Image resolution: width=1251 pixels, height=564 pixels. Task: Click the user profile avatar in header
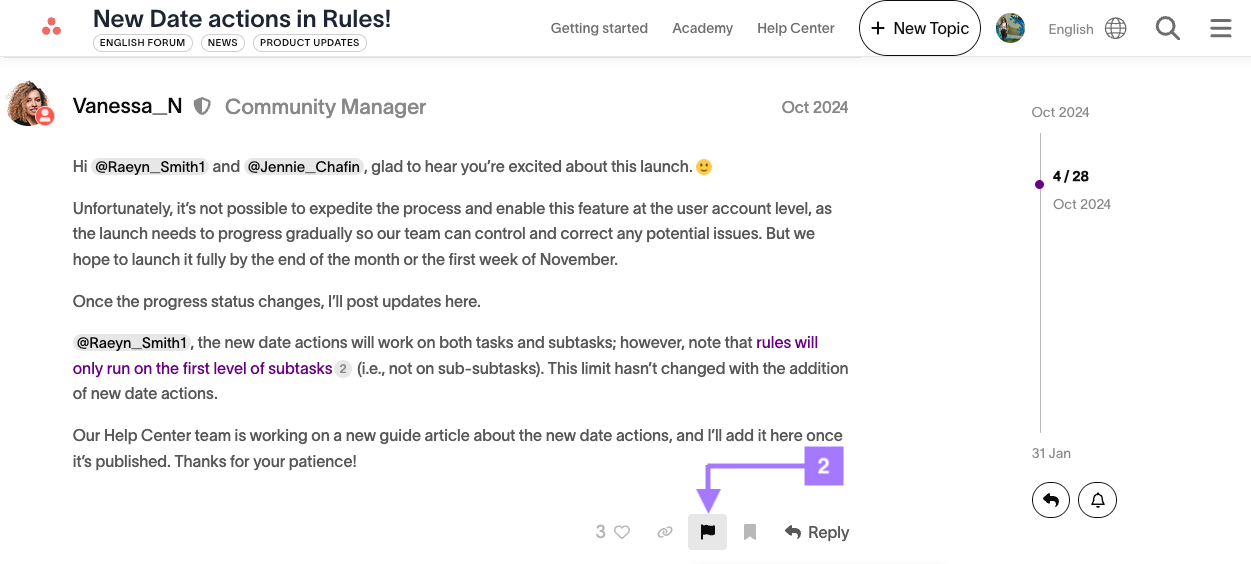(1010, 28)
